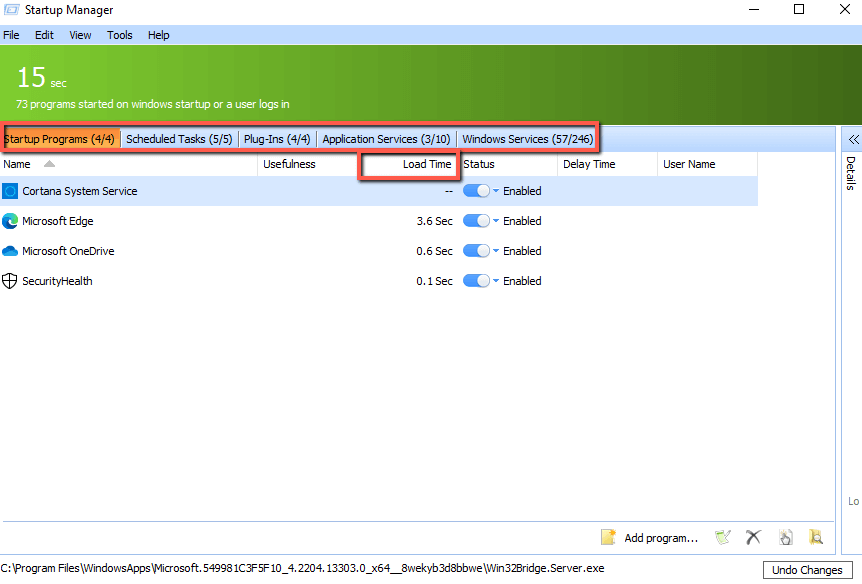Collapse the Details panel with the double chevron
862x584 pixels.
coord(853,140)
